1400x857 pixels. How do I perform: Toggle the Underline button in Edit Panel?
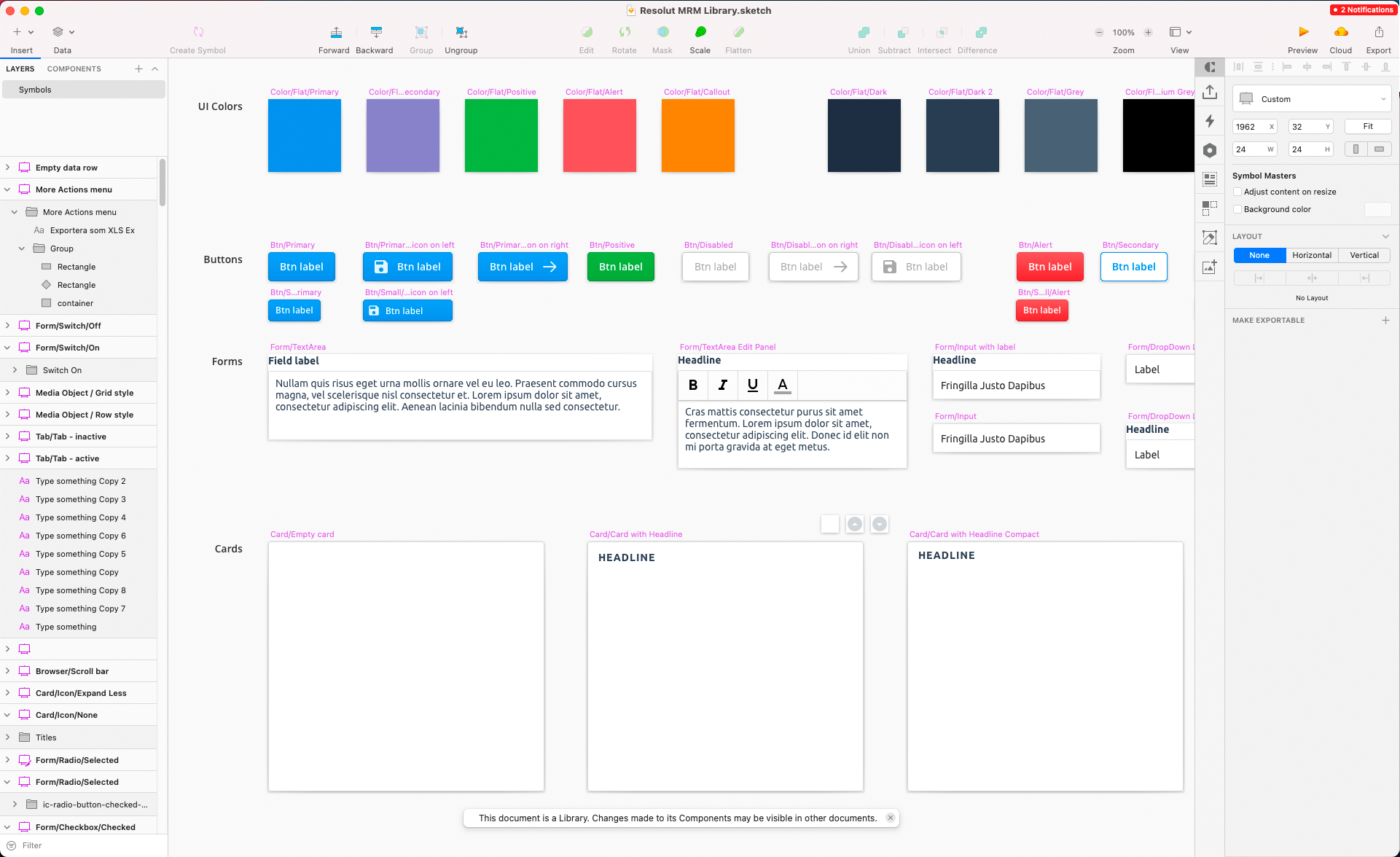[x=753, y=385]
